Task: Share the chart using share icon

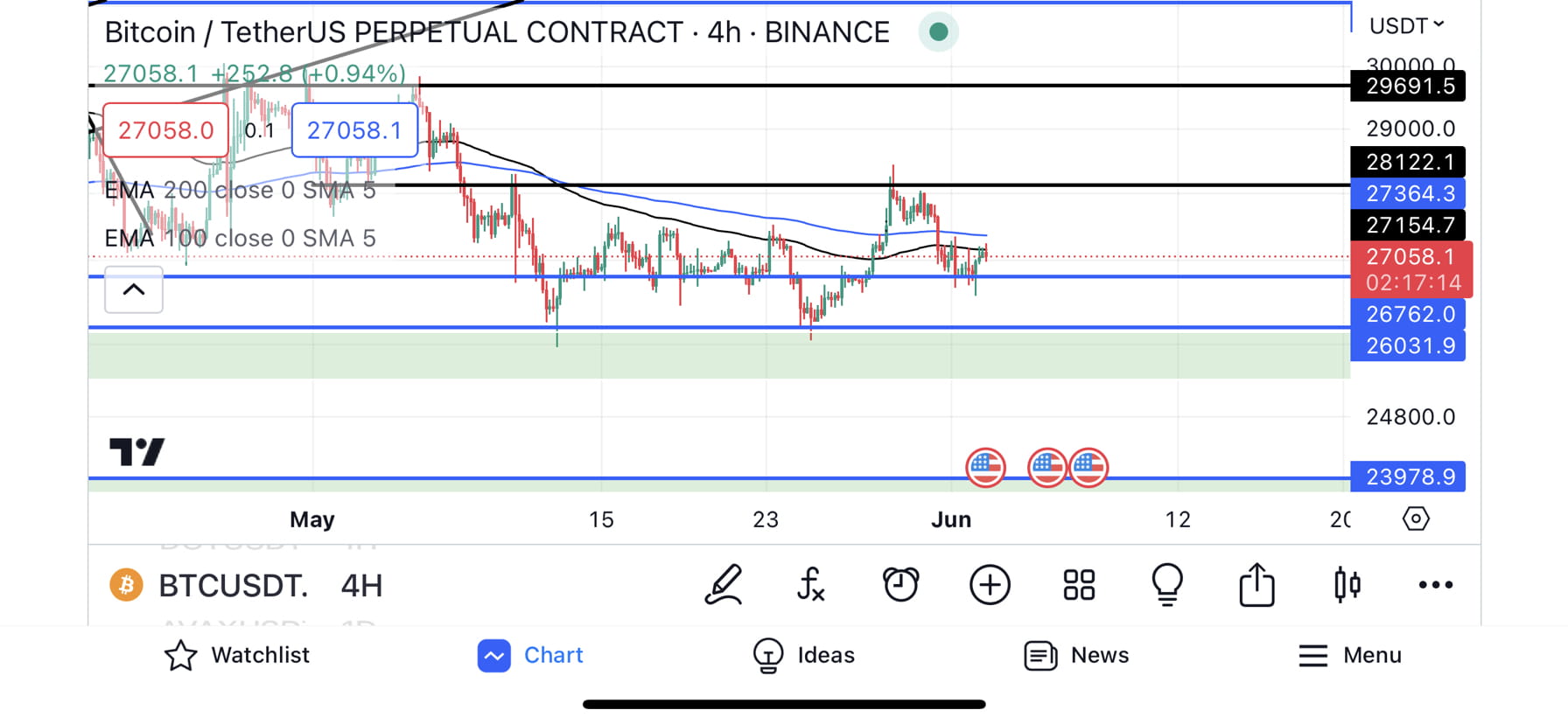Action: [x=1256, y=585]
